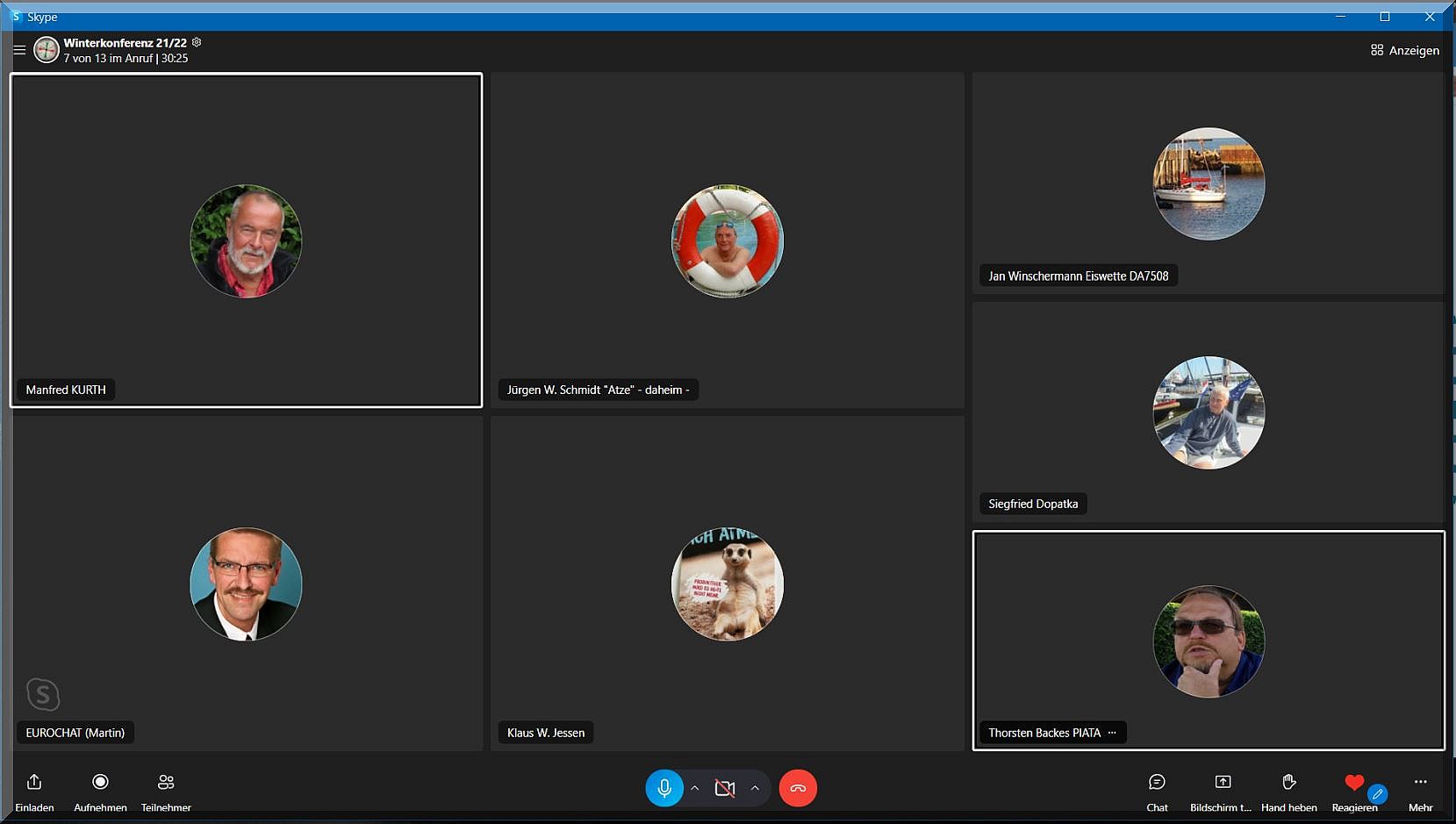Image resolution: width=1456 pixels, height=824 pixels.
Task: Open the Anzeigen view layout menu
Action: 1404,51
